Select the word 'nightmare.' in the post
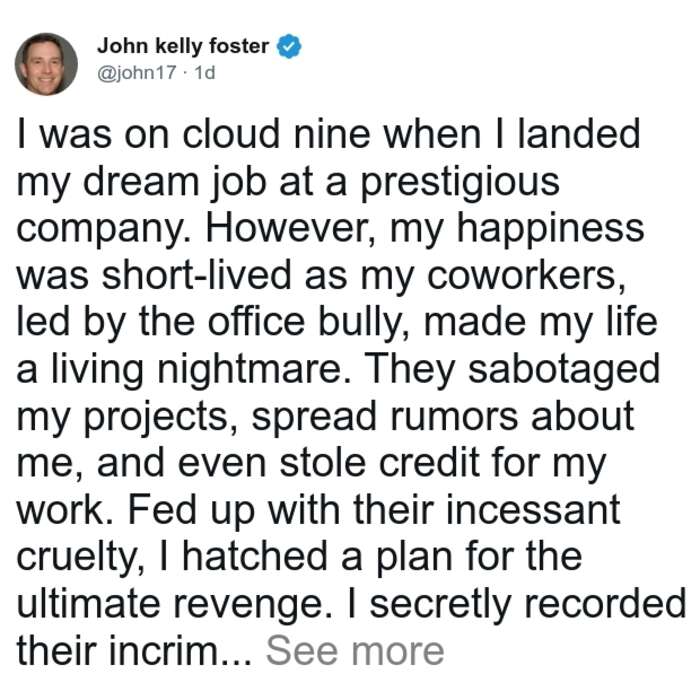 pyautogui.click(x=254, y=371)
